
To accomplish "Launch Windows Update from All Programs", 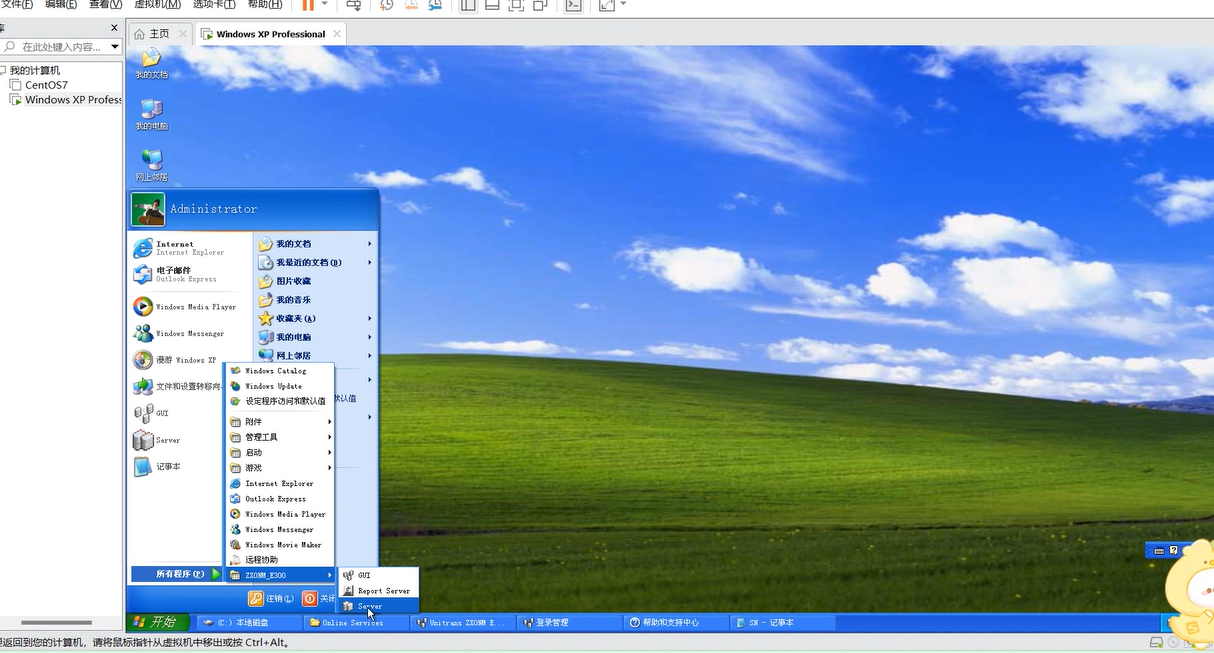I will pyautogui.click(x=279, y=386).
